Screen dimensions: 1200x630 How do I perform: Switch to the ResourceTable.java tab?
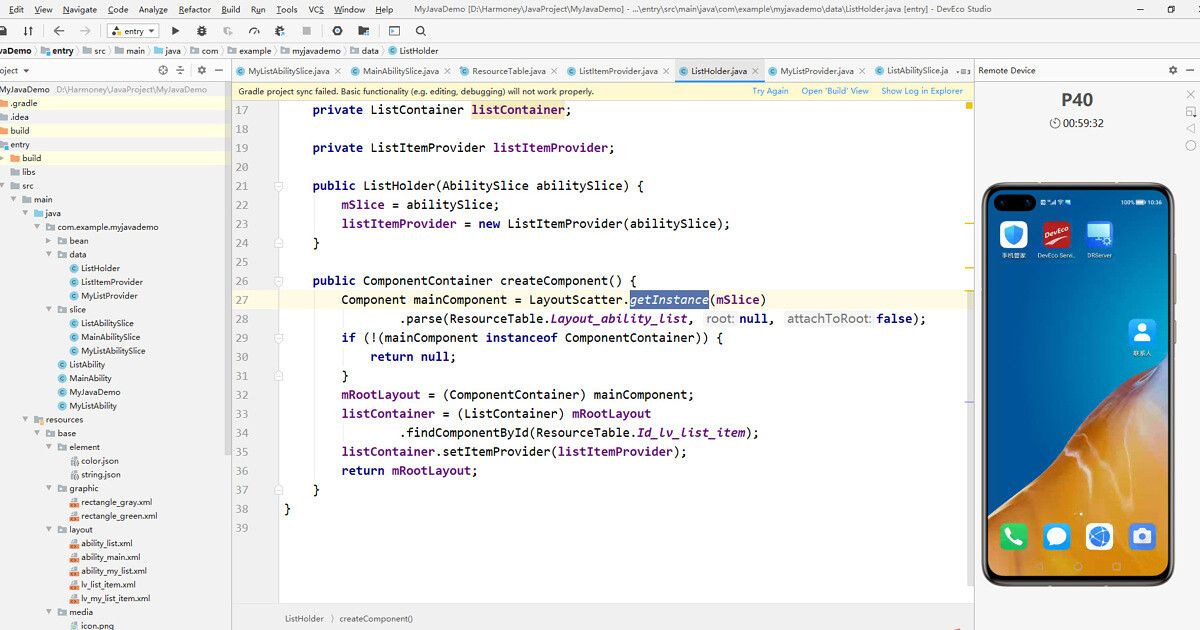[508, 71]
